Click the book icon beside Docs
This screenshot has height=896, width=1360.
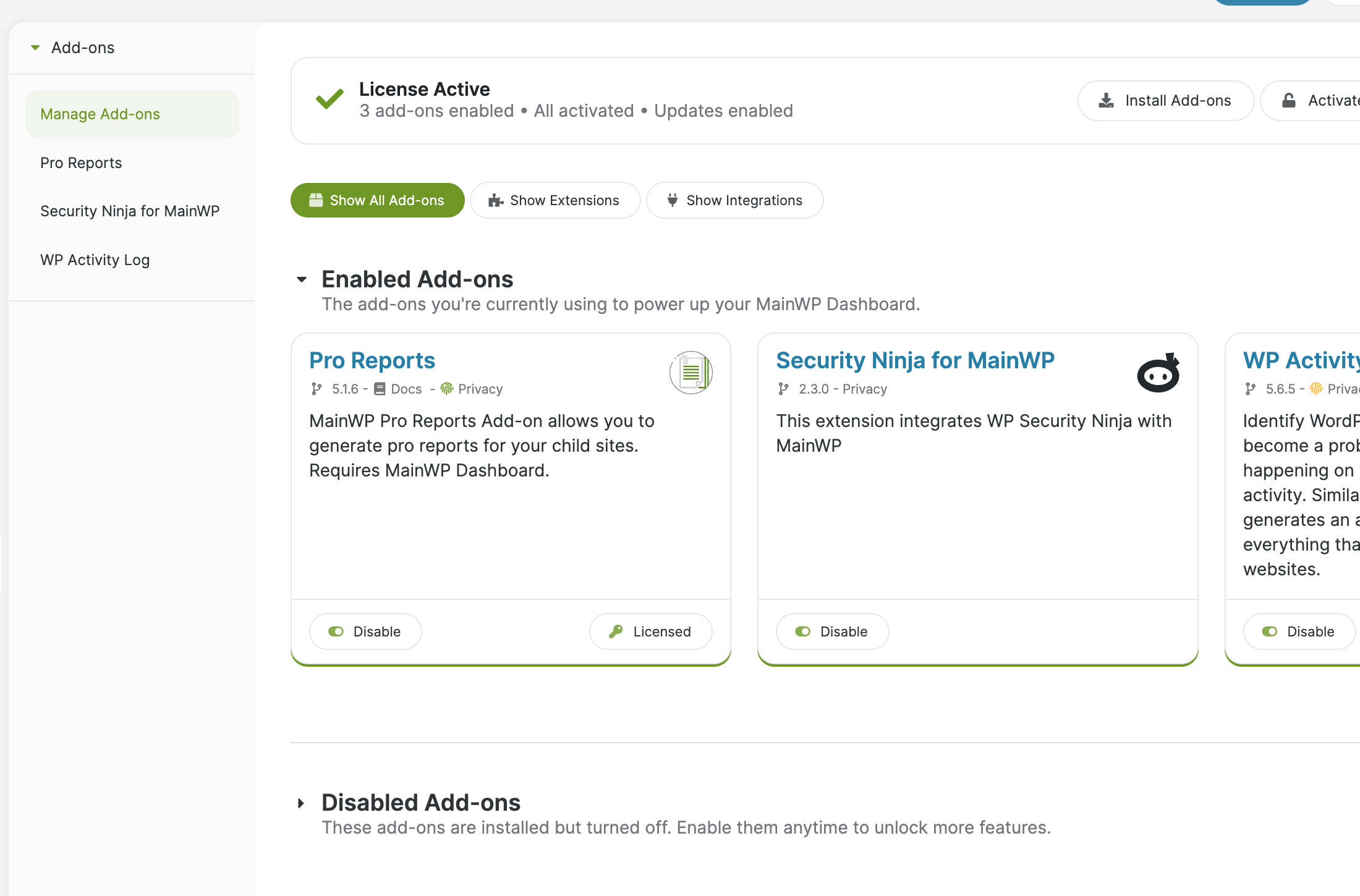380,389
